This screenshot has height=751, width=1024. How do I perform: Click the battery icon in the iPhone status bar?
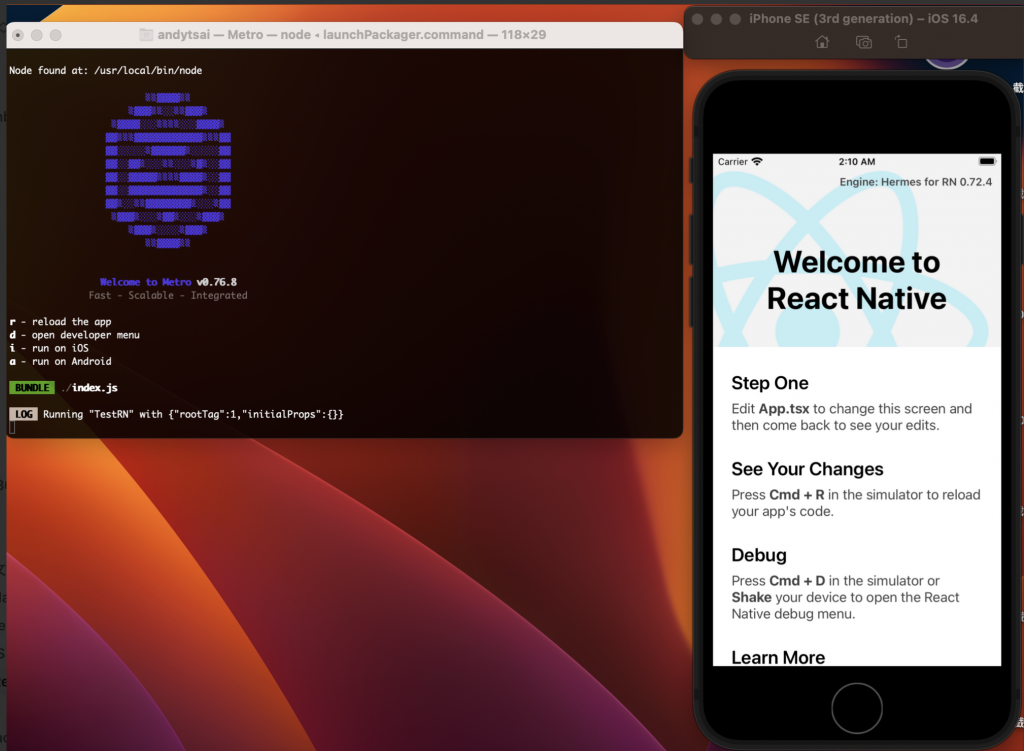point(987,161)
